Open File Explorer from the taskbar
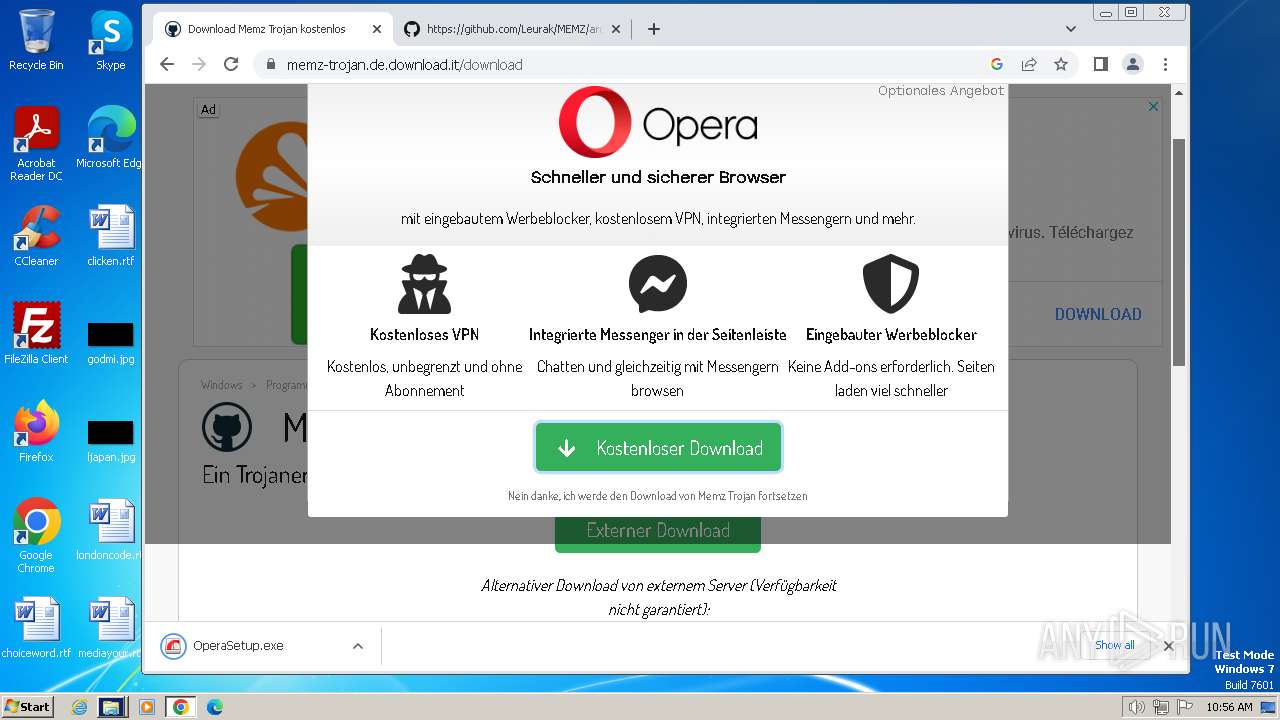The image size is (1280, 720). (111, 707)
